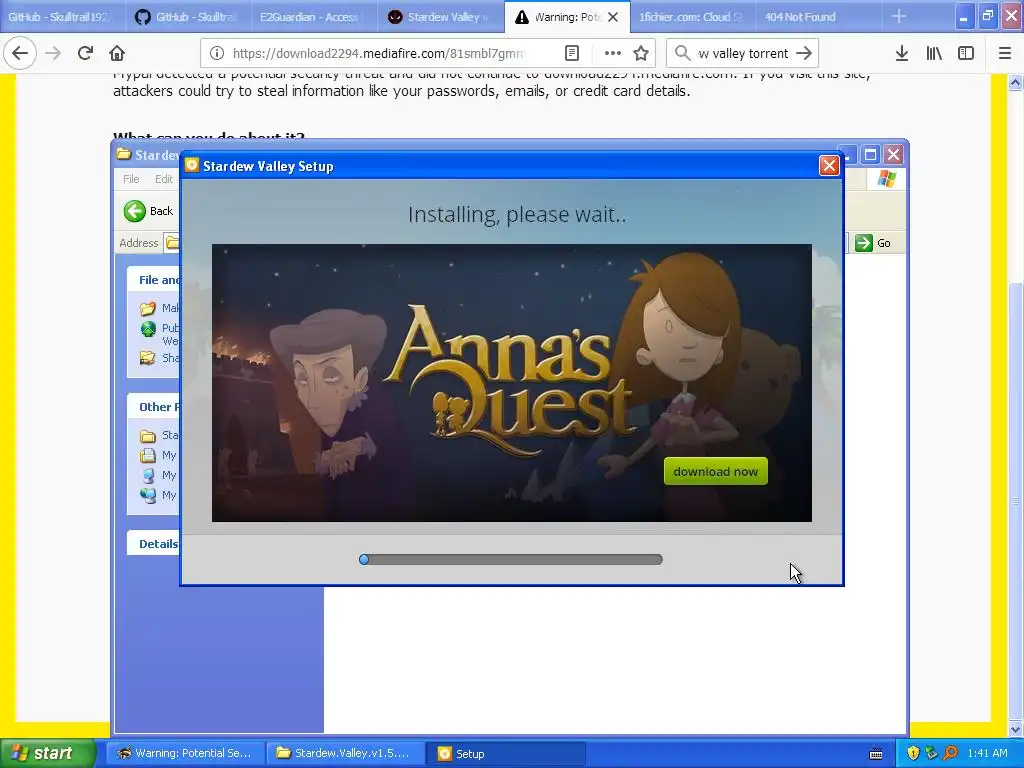Open site information icon in address bar
The width and height of the screenshot is (1024, 768).
tap(217, 53)
